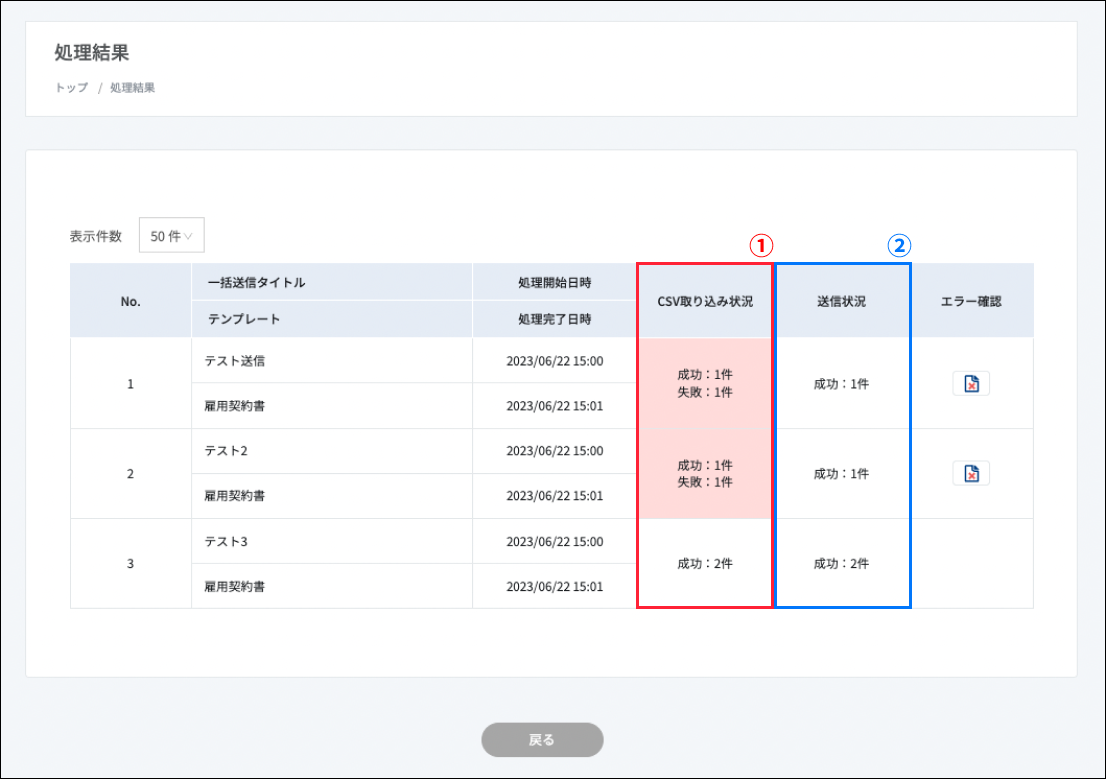Select the テスト3 title cell

(226, 542)
